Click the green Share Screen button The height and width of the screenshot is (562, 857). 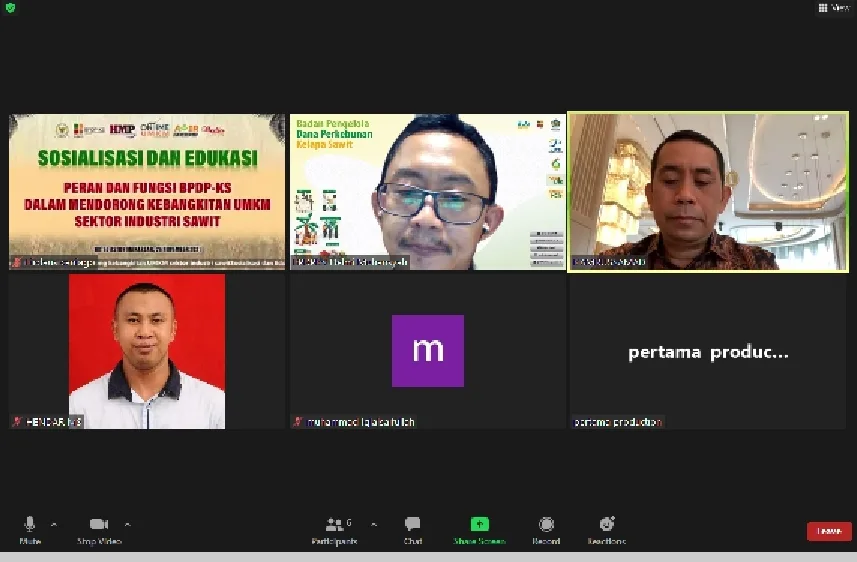click(479, 530)
